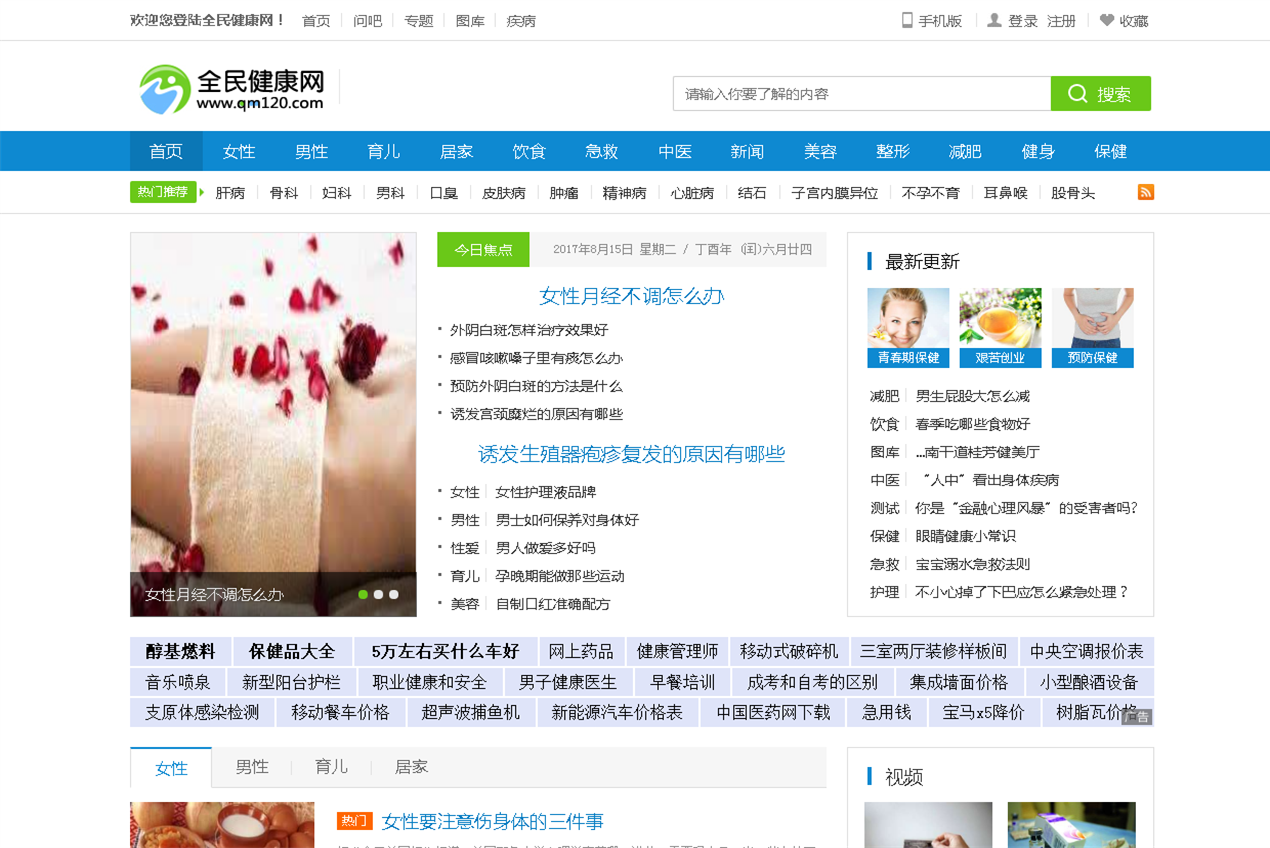This screenshot has height=848, width=1270.
Task: Switch to the 男性 content tab
Action: tap(252, 767)
